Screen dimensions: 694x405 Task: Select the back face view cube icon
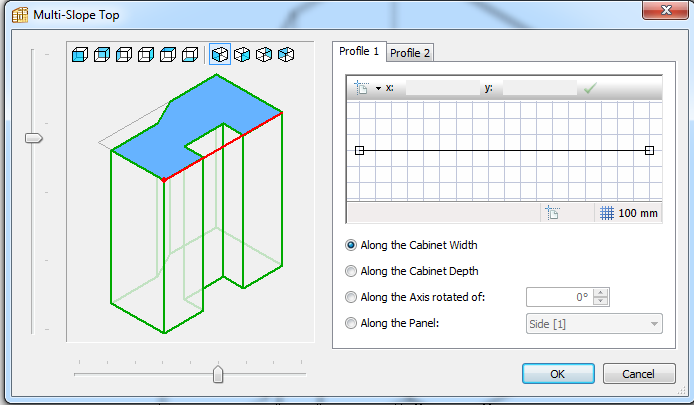pos(102,55)
